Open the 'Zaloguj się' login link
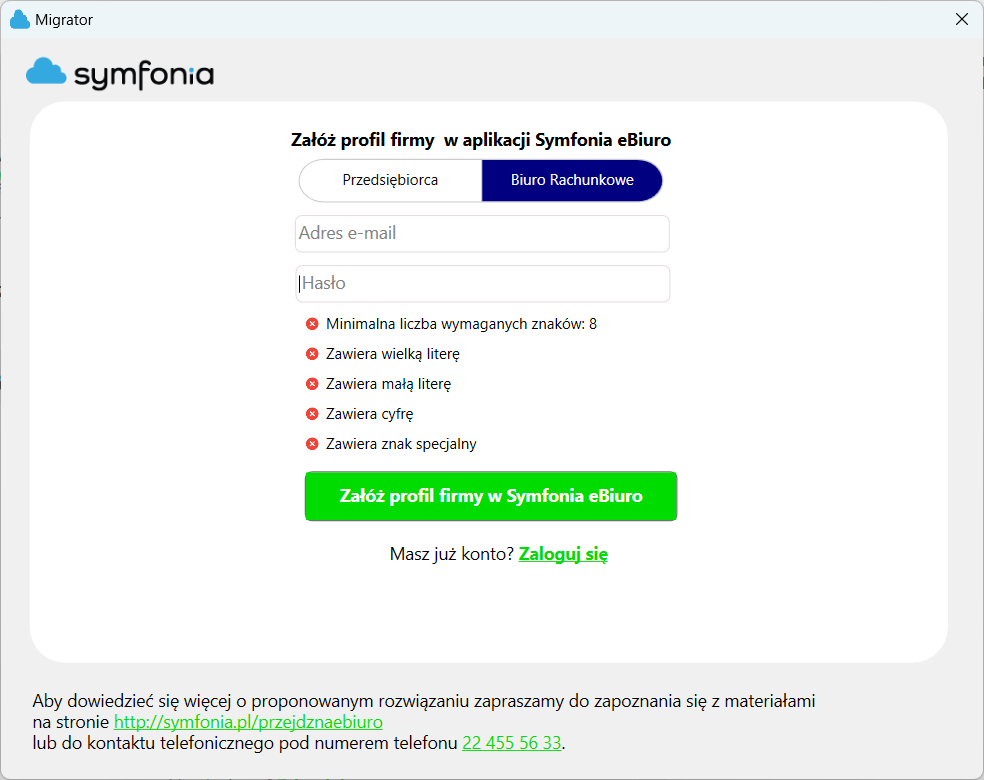Image resolution: width=984 pixels, height=780 pixels. tap(563, 554)
